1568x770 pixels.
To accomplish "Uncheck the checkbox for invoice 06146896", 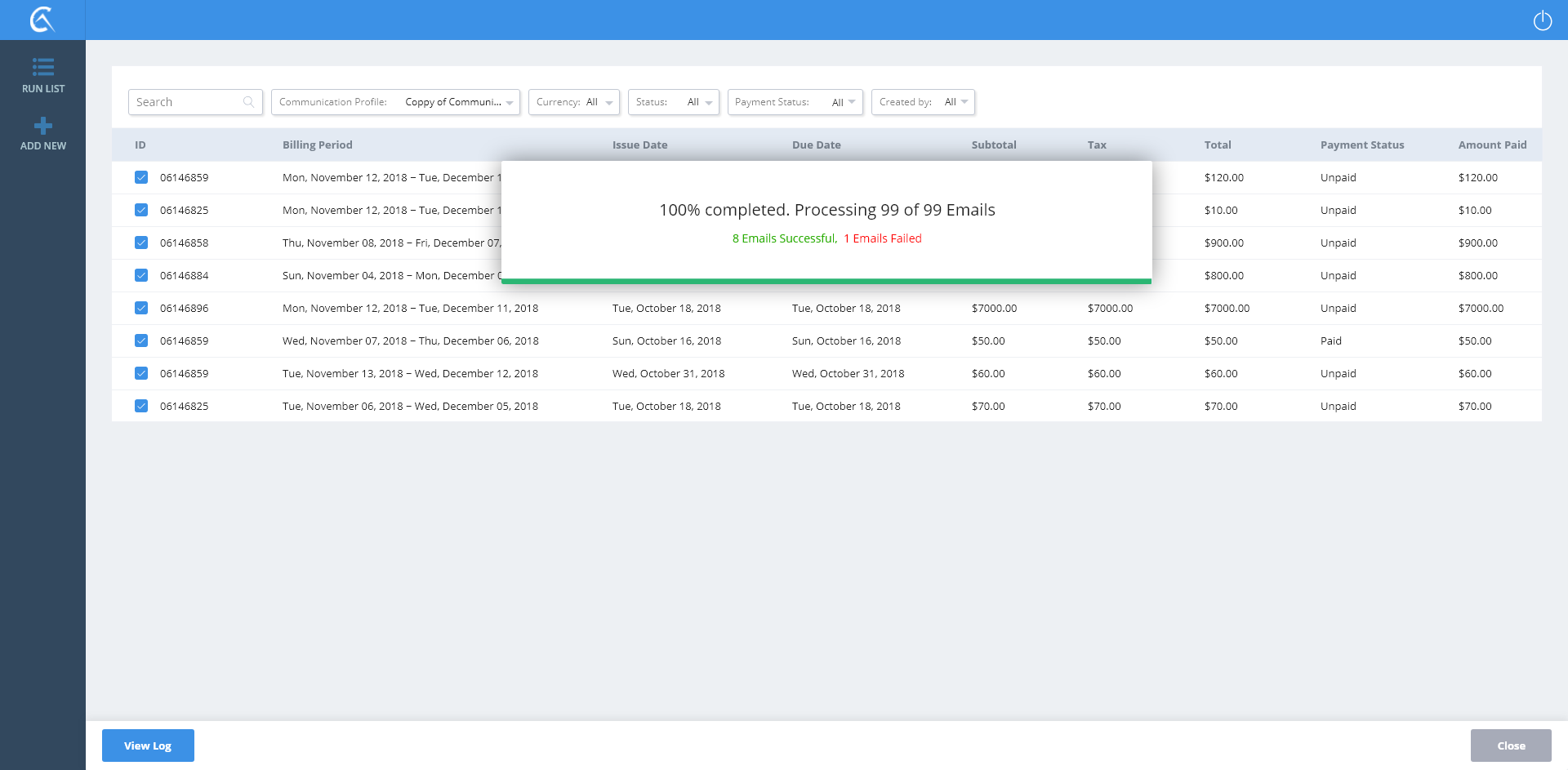I will [x=141, y=308].
